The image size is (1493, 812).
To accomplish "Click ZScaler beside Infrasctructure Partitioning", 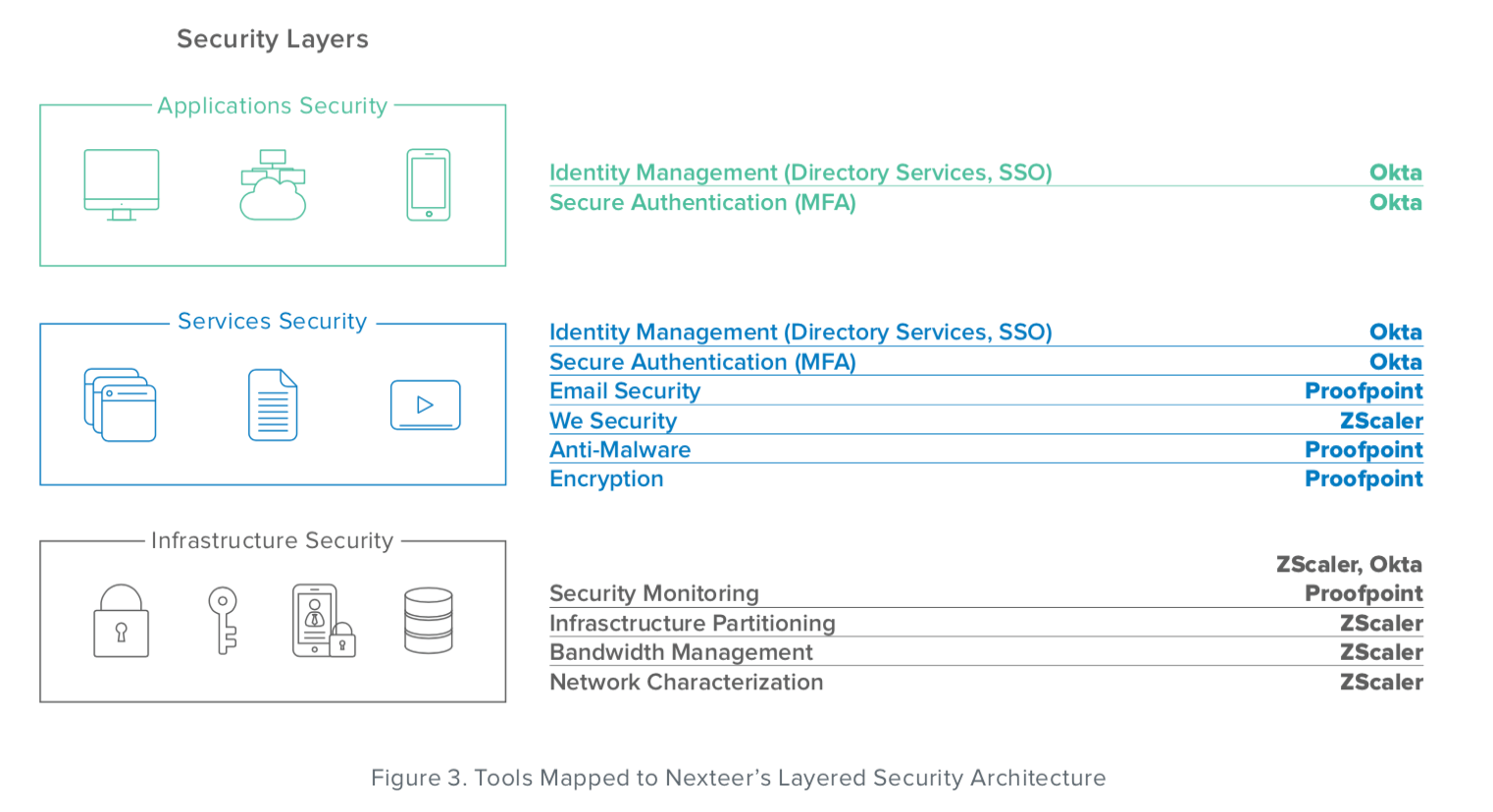I will (x=1381, y=623).
